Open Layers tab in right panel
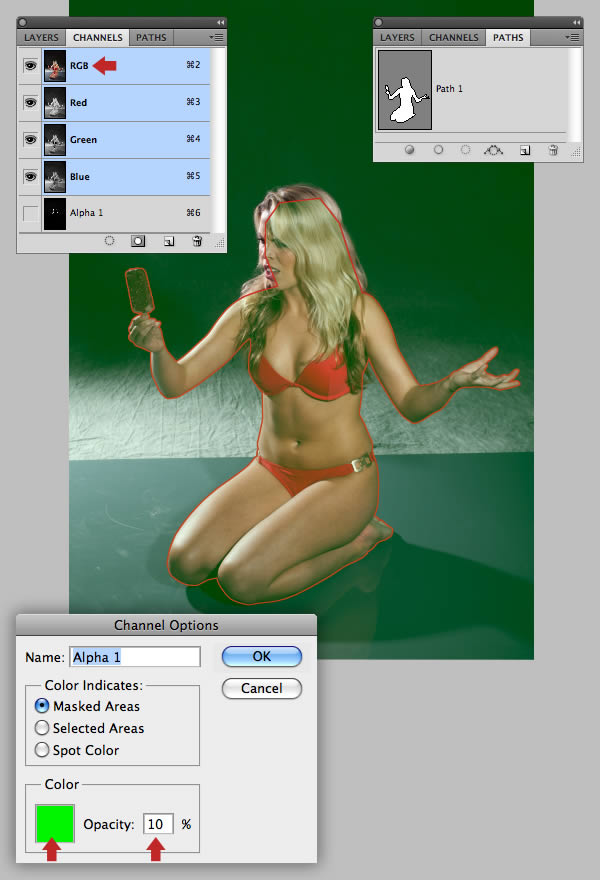Screen dimensions: 600x880 [397, 38]
